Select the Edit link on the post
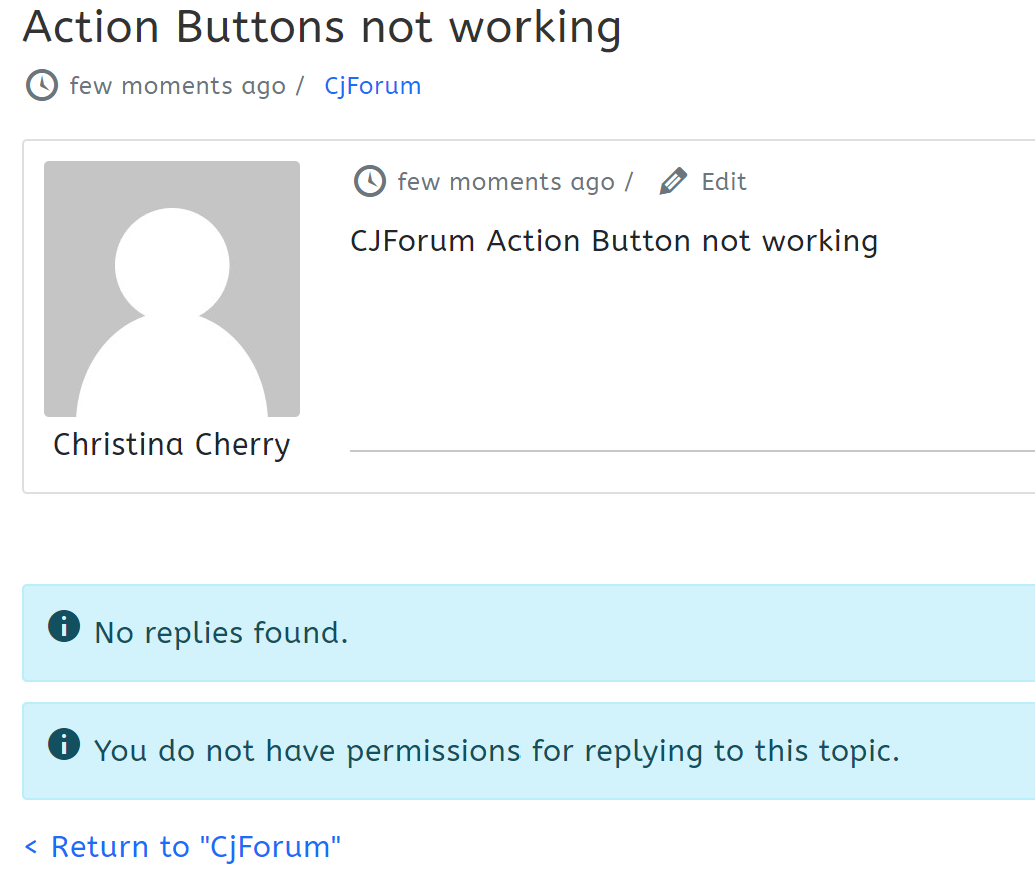The width and height of the screenshot is (1036, 882). (724, 182)
